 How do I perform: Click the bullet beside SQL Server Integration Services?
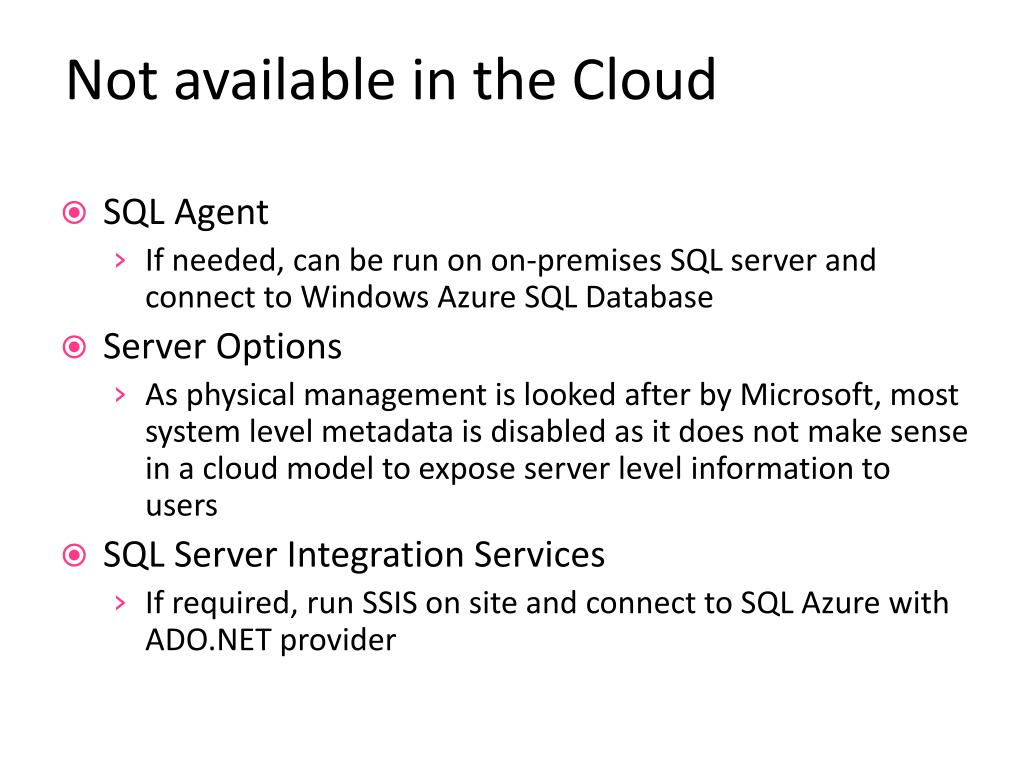74,556
